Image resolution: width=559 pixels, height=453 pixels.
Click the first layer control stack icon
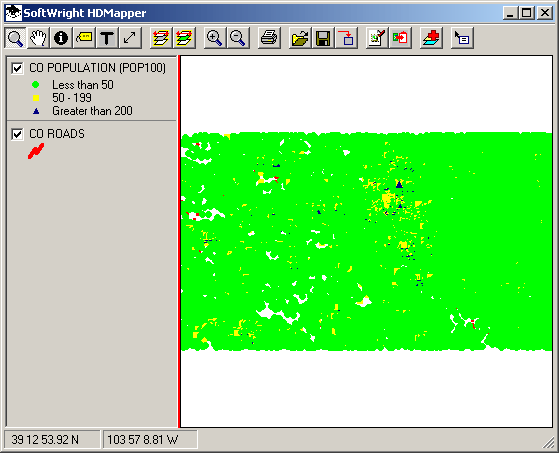(x=160, y=38)
